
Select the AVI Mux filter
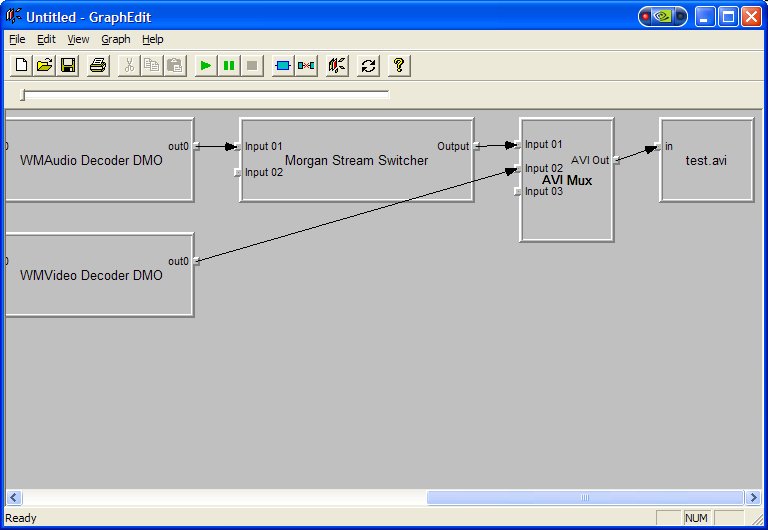click(x=567, y=180)
